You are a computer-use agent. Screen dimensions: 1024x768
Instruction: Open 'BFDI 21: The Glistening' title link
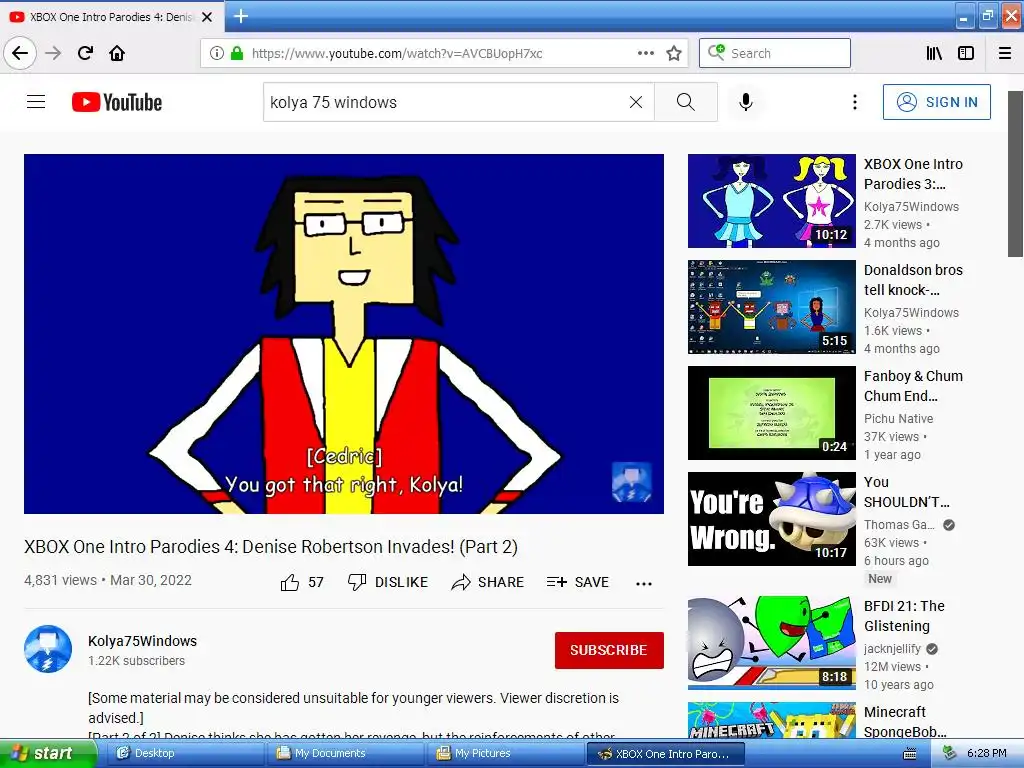point(904,616)
